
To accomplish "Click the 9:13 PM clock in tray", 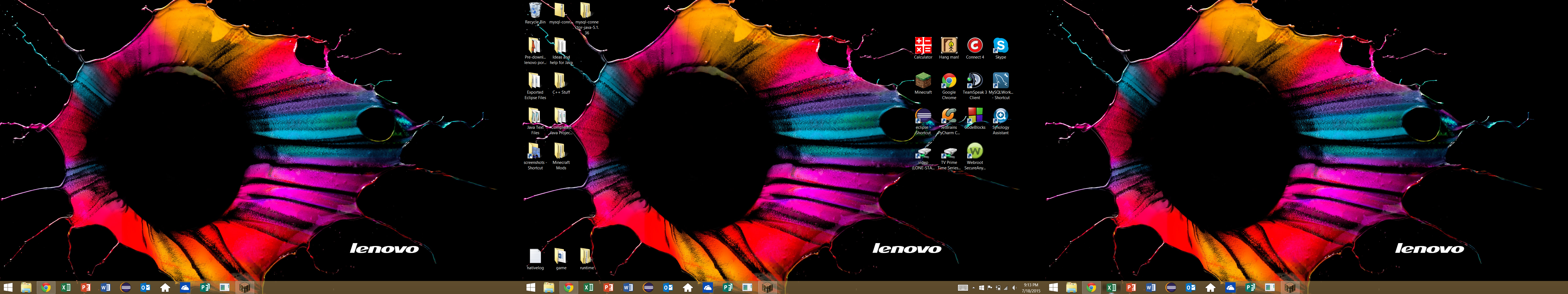I will click(x=1031, y=288).
